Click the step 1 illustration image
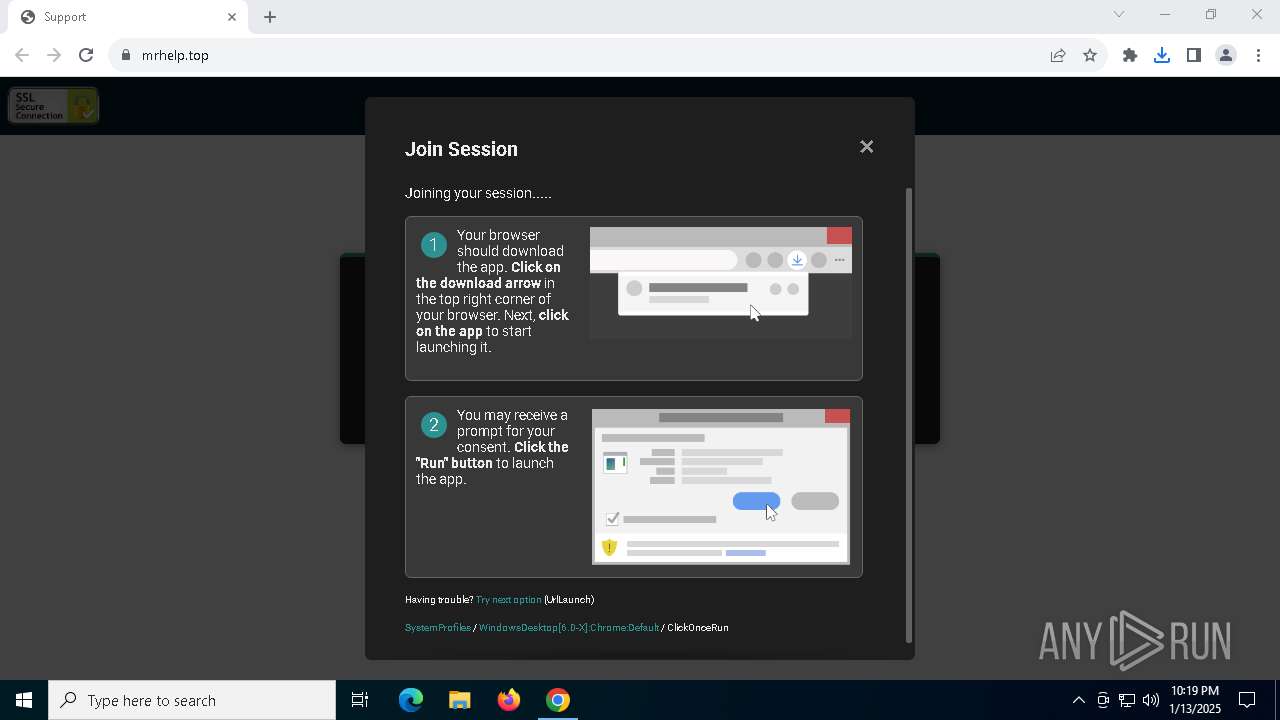Screen dimensions: 1280x720 tap(721, 283)
